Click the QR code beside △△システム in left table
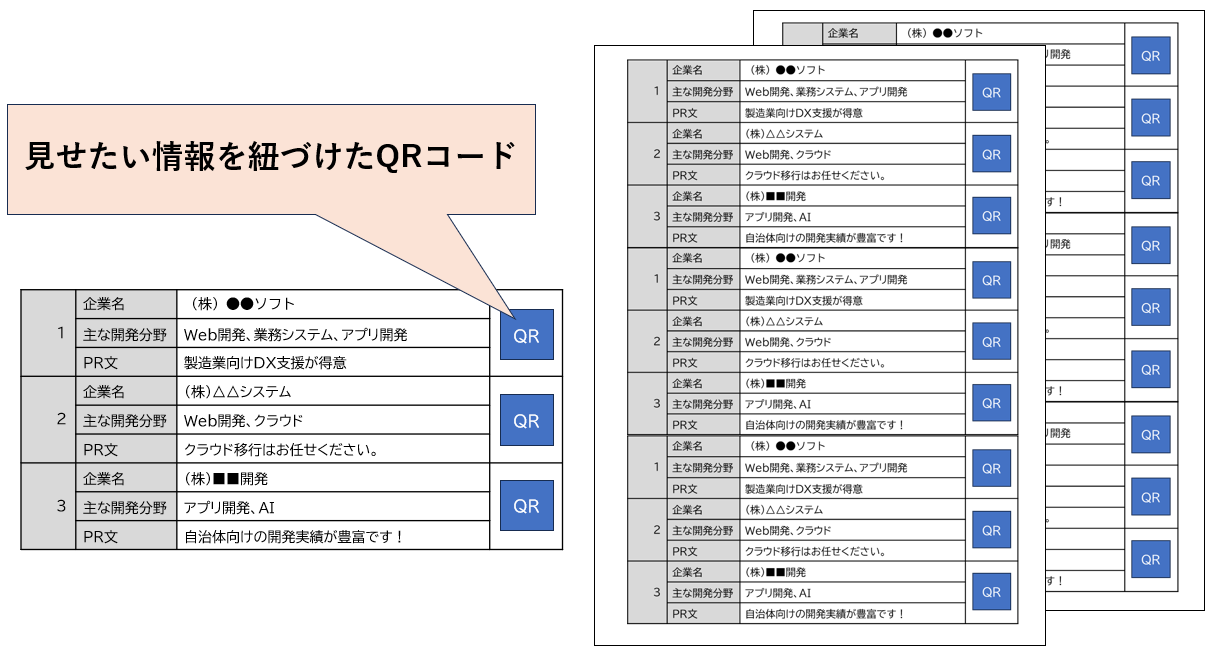The height and width of the screenshot is (651, 1212). pyautogui.click(x=526, y=420)
